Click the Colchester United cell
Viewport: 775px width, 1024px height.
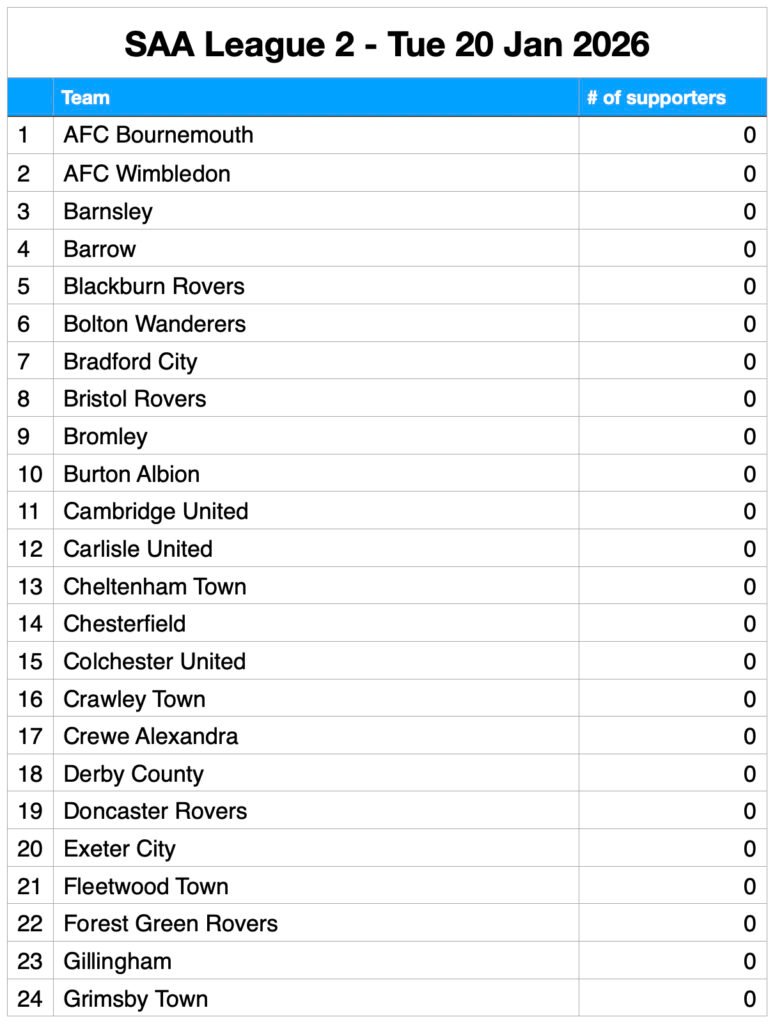click(154, 661)
